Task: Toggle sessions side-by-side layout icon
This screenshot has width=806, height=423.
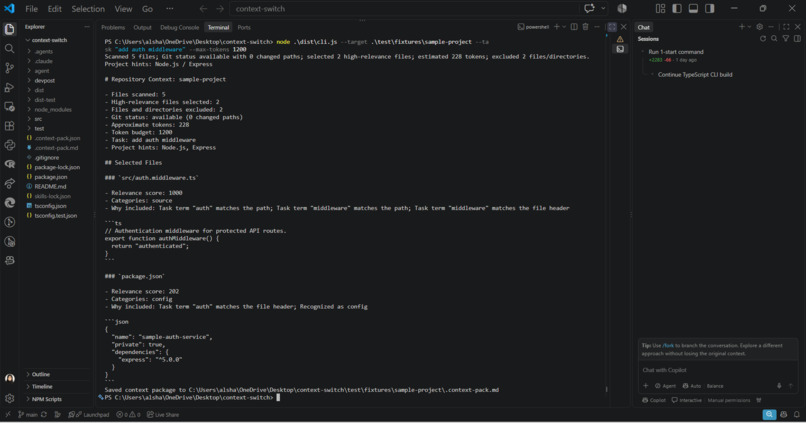Action: (797, 39)
